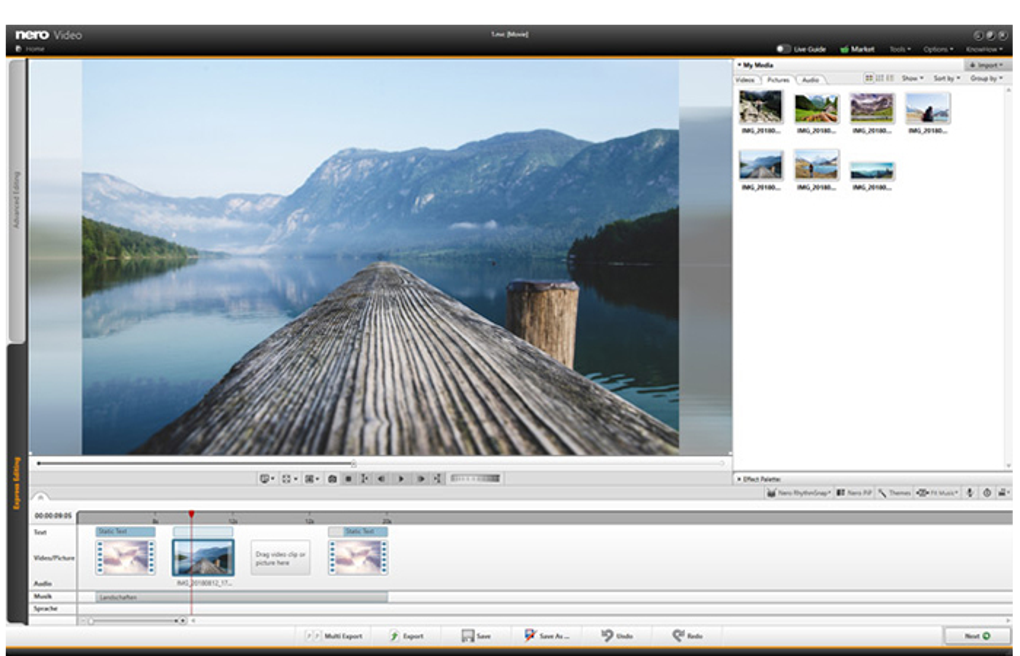The width and height of the screenshot is (1020, 656).
Task: Play the preview video
Action: 401,478
